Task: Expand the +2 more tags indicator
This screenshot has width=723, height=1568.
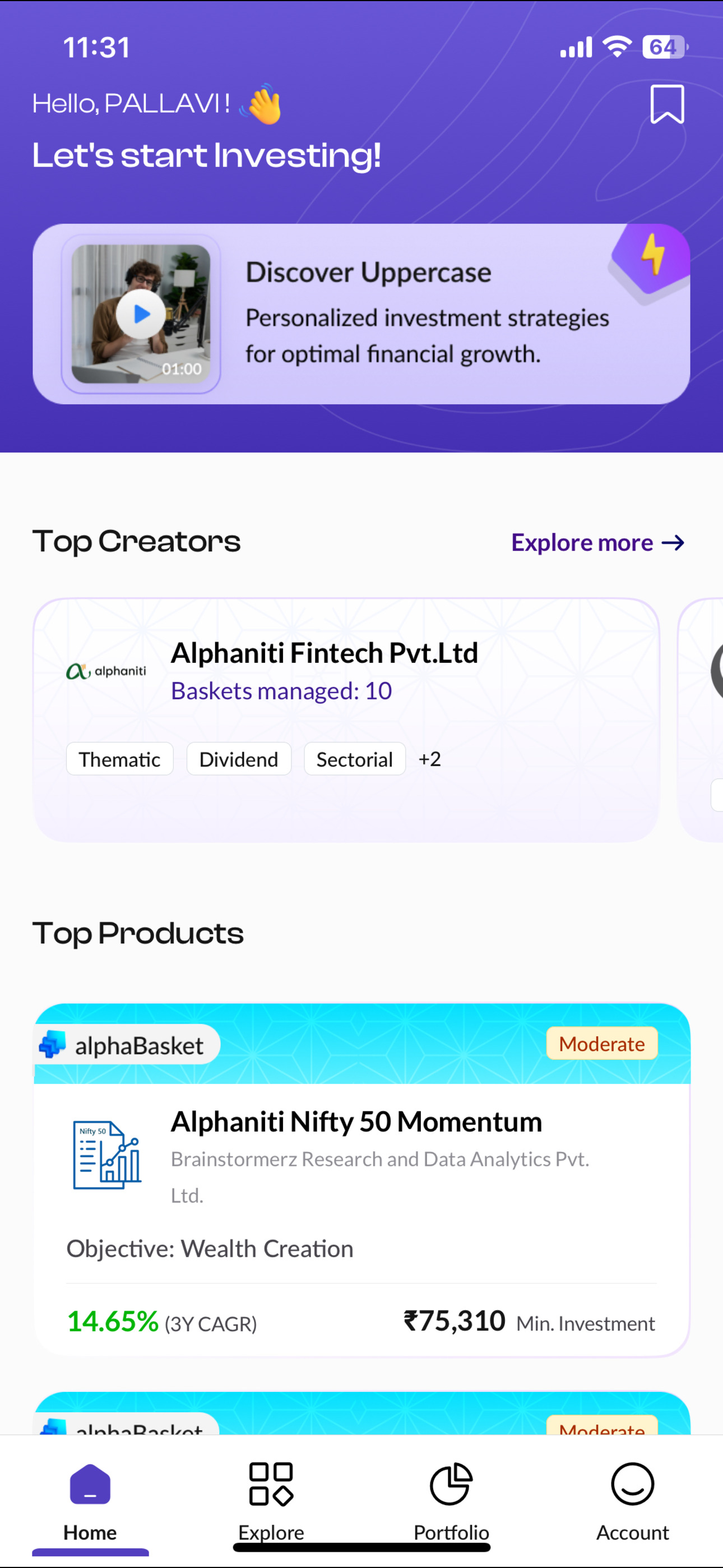Action: point(430,758)
